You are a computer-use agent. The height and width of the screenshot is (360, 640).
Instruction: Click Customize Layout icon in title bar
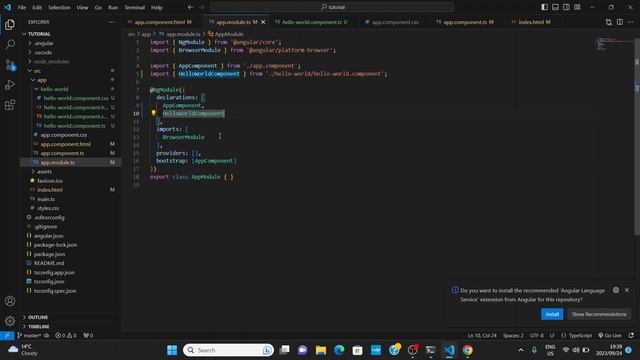pos(577,7)
